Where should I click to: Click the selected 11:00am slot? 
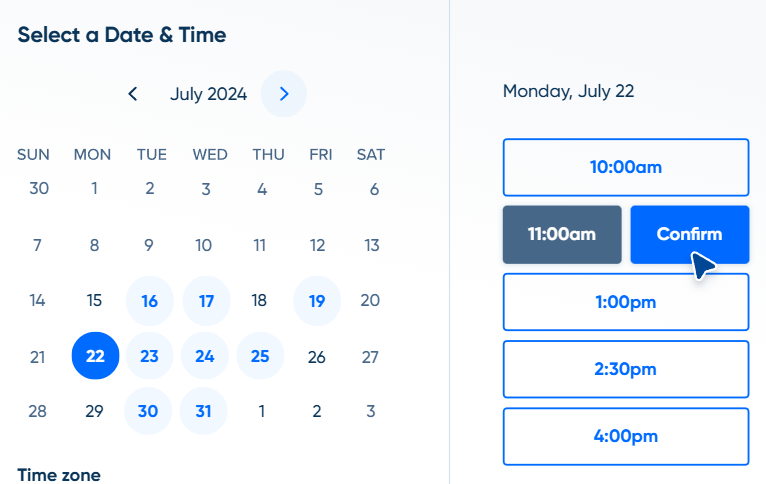tap(562, 235)
